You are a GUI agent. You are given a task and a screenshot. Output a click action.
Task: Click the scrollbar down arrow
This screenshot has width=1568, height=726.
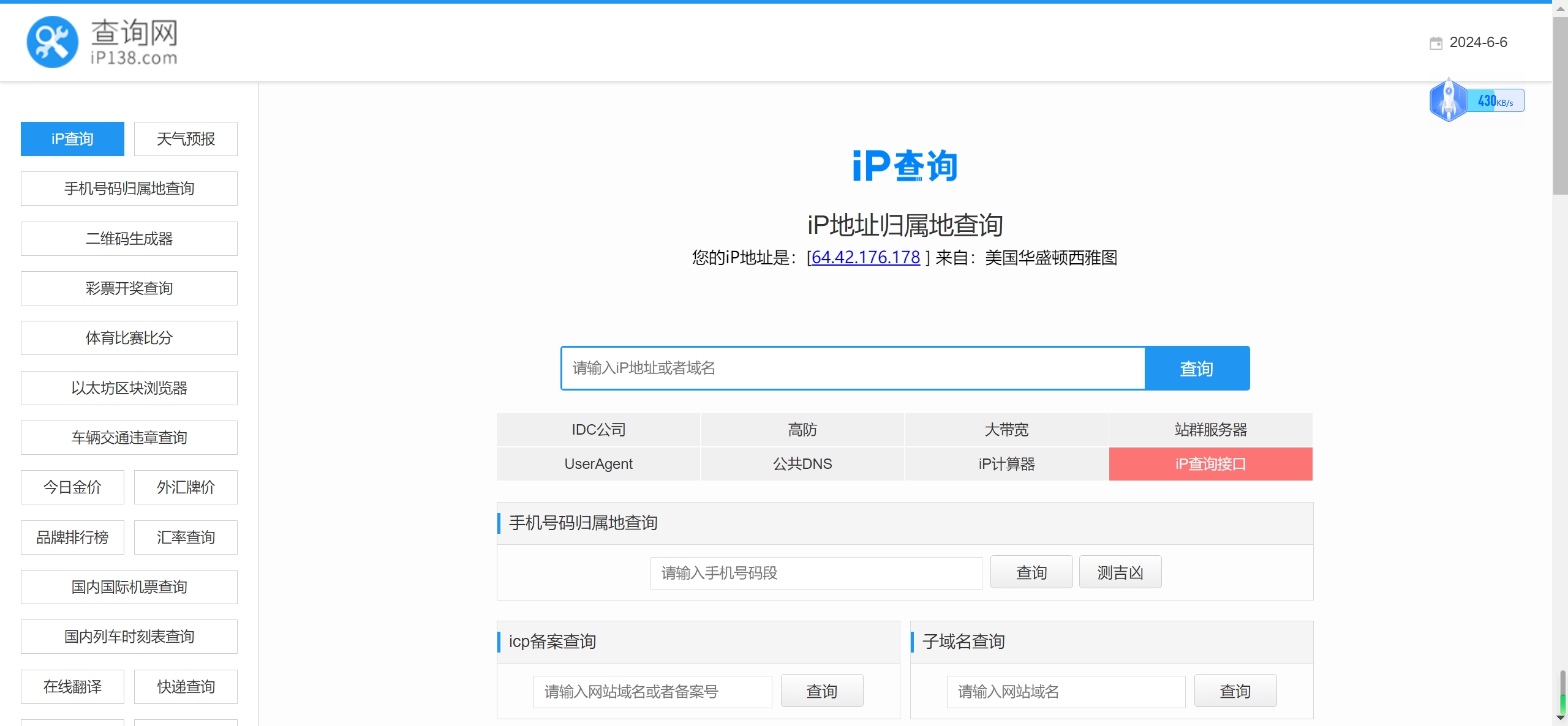pos(1560,719)
